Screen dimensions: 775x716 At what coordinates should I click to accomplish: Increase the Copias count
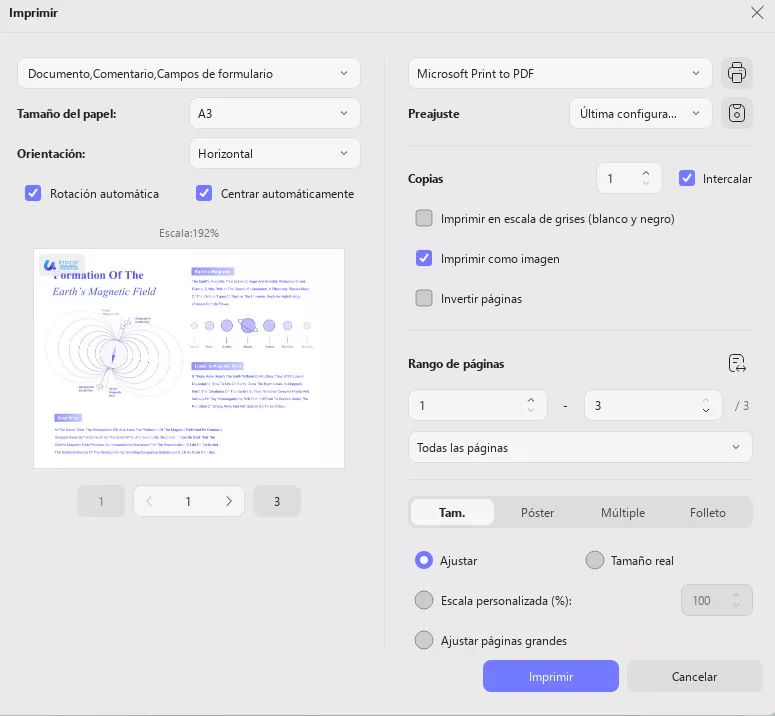coord(646,172)
